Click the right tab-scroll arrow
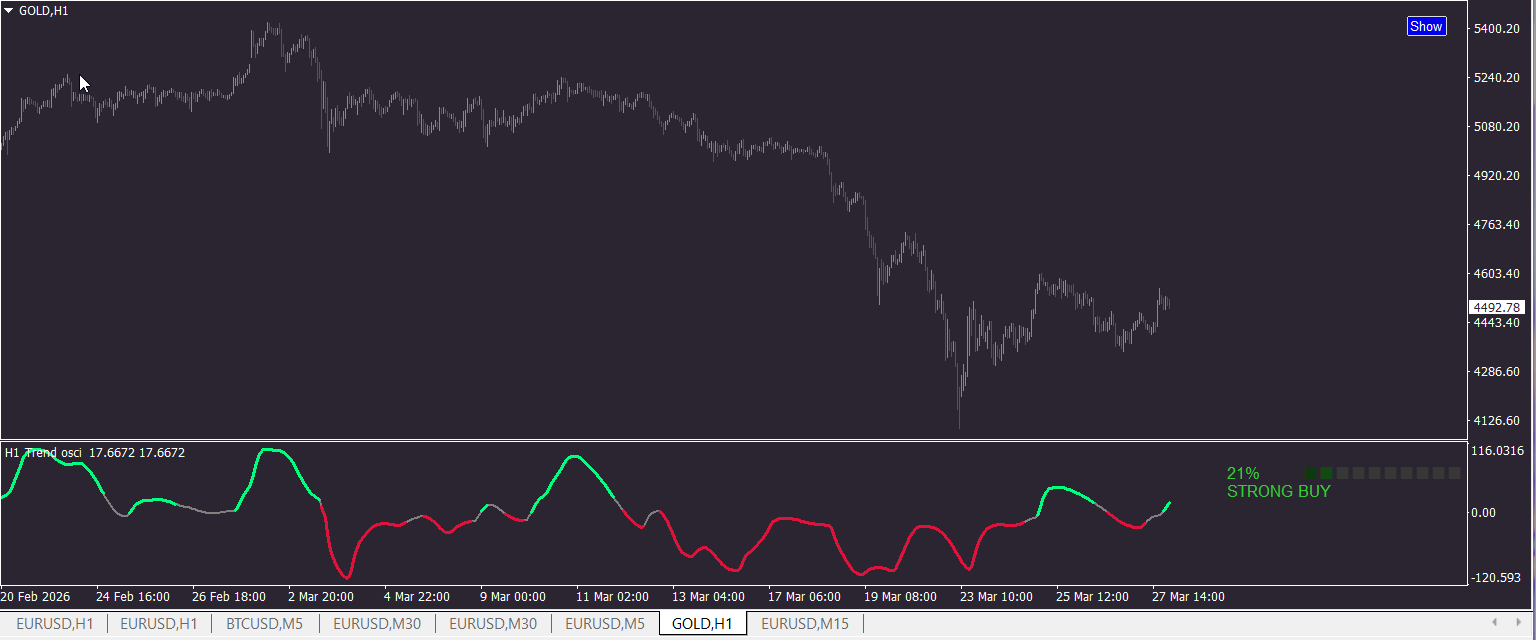This screenshot has height=640, width=1536. click(1519, 623)
